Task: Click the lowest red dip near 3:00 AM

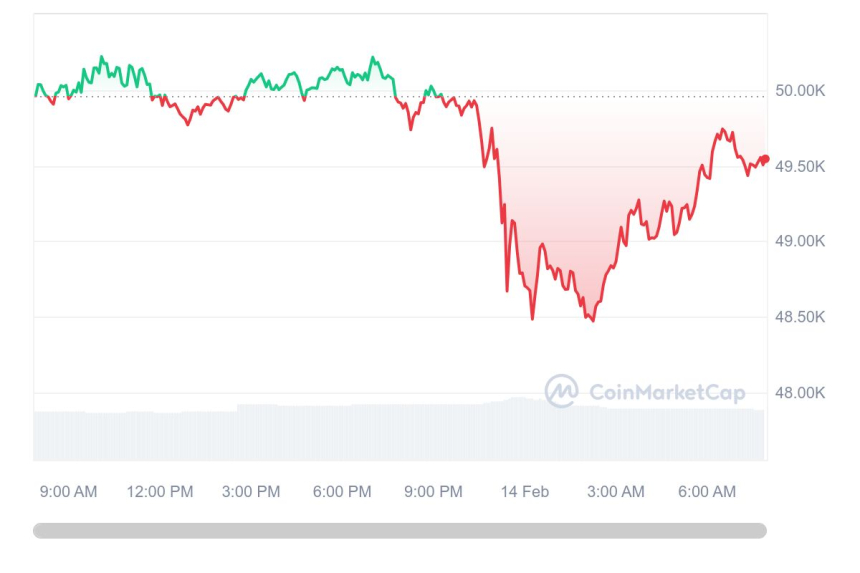Action: coord(593,320)
